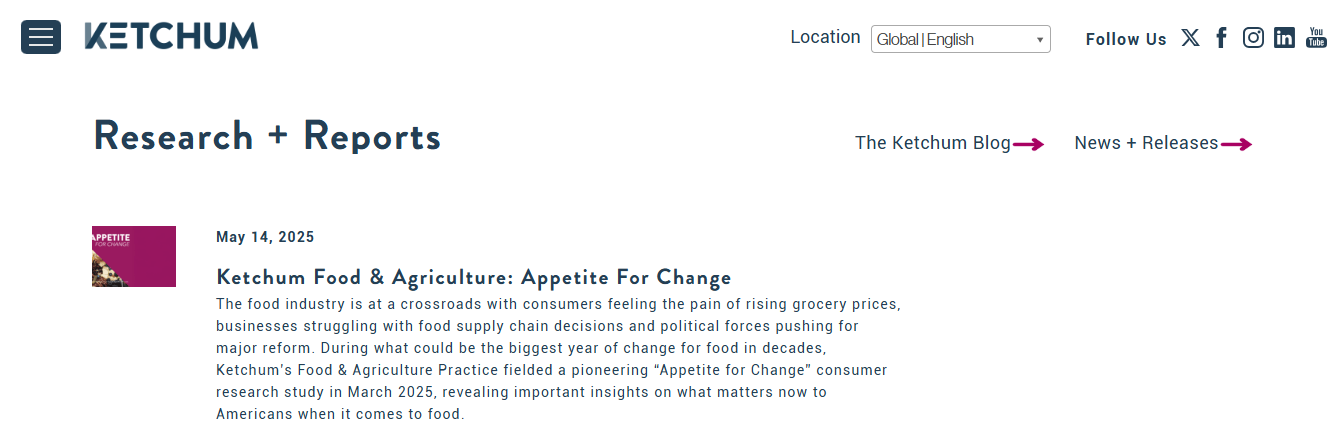
Task: Go to The Ketchum Blog link
Action: coord(932,143)
